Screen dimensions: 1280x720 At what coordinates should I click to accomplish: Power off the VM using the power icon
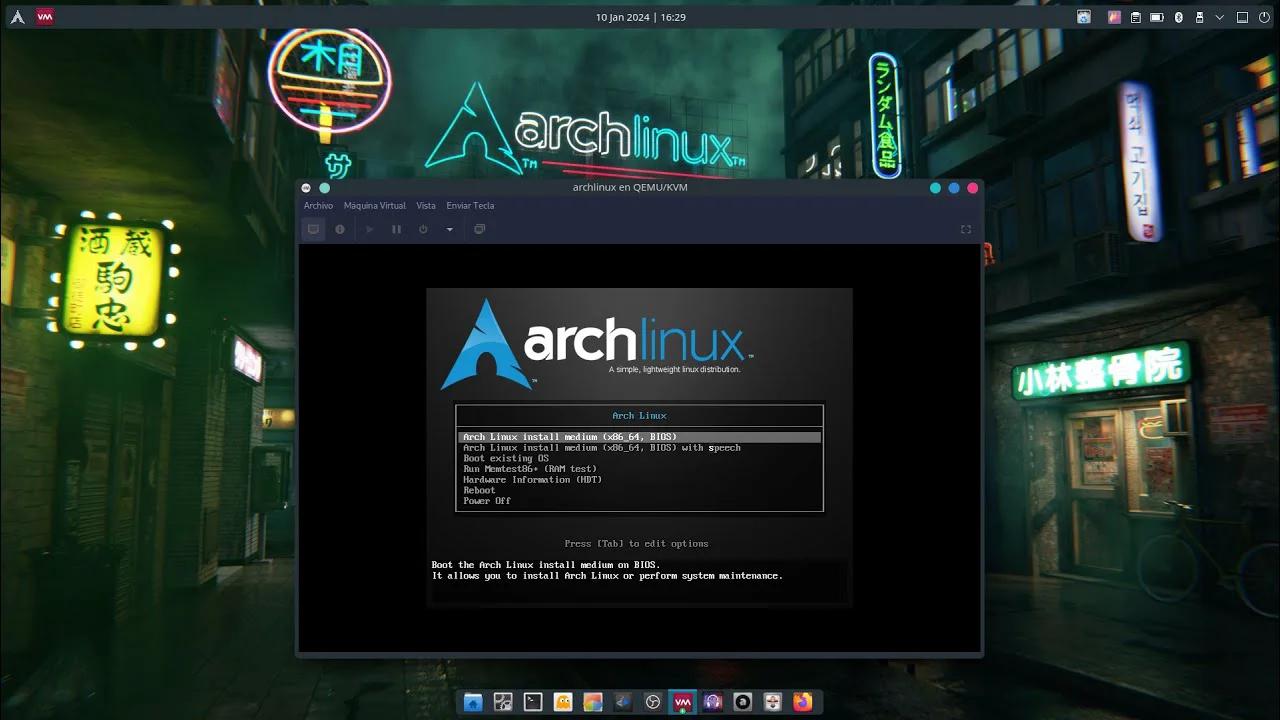pyautogui.click(x=423, y=229)
